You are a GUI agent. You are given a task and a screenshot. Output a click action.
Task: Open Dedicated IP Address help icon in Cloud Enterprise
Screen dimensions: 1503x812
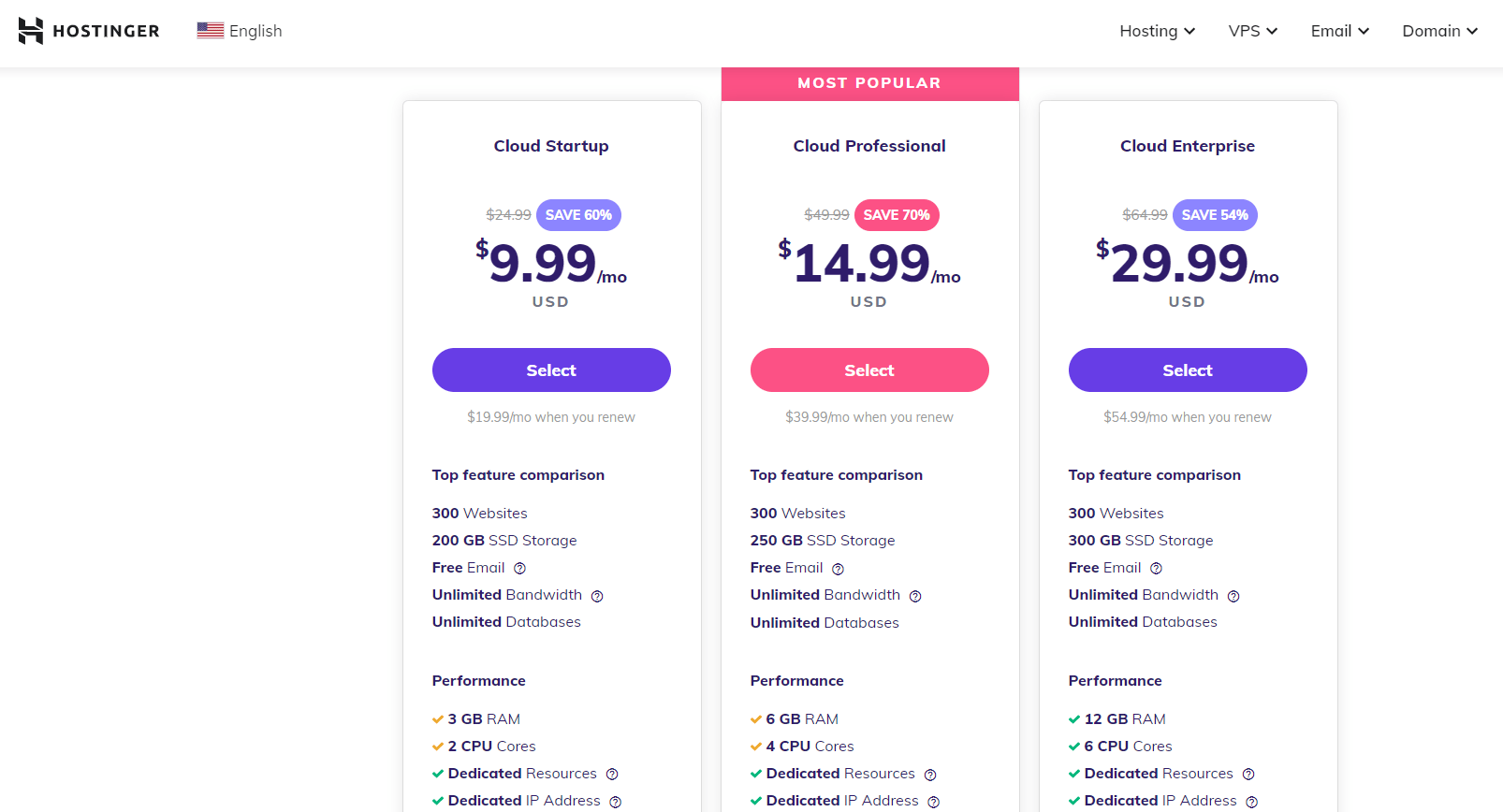1252,802
